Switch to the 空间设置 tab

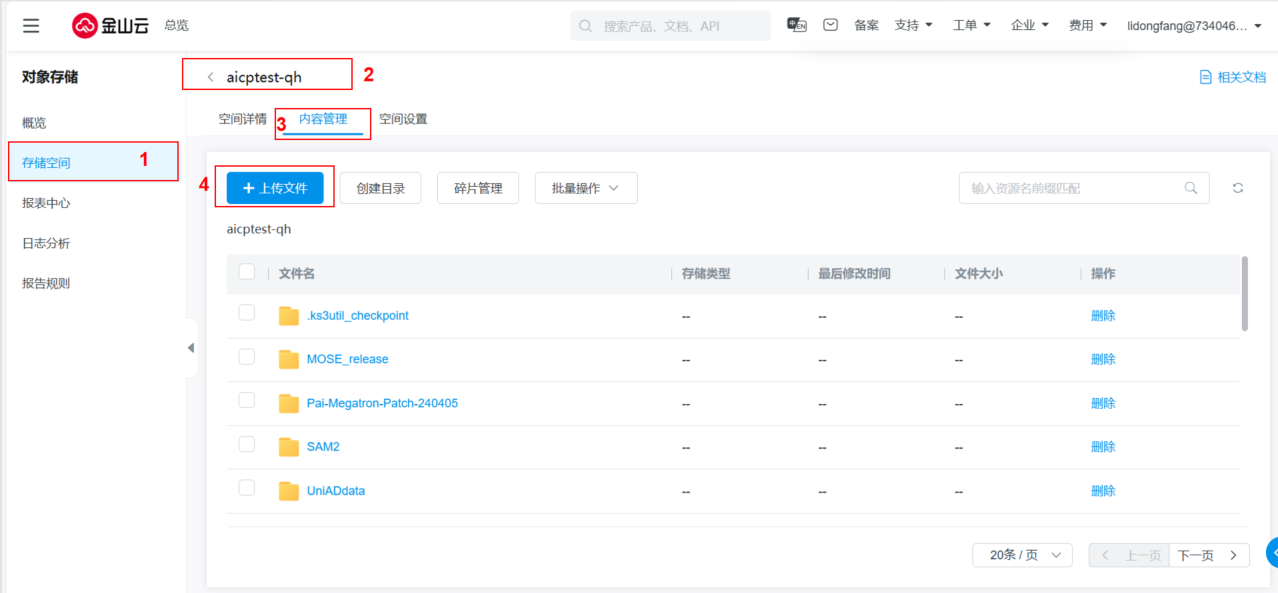pyautogui.click(x=403, y=119)
